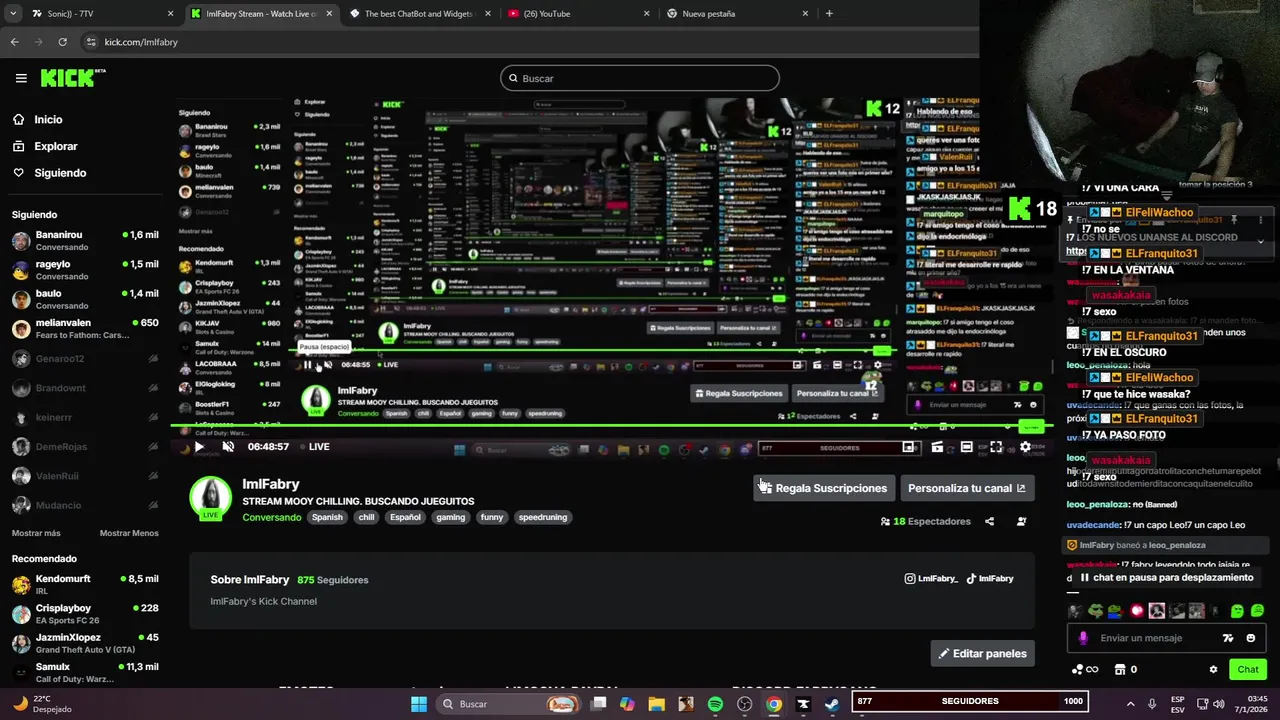Click the Editar paneles button
The width and height of the screenshot is (1280, 720).
982,653
